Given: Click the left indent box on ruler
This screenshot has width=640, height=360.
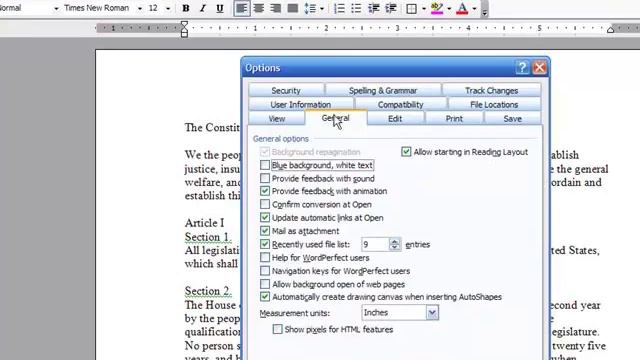Looking at the screenshot, I should pos(184,35).
